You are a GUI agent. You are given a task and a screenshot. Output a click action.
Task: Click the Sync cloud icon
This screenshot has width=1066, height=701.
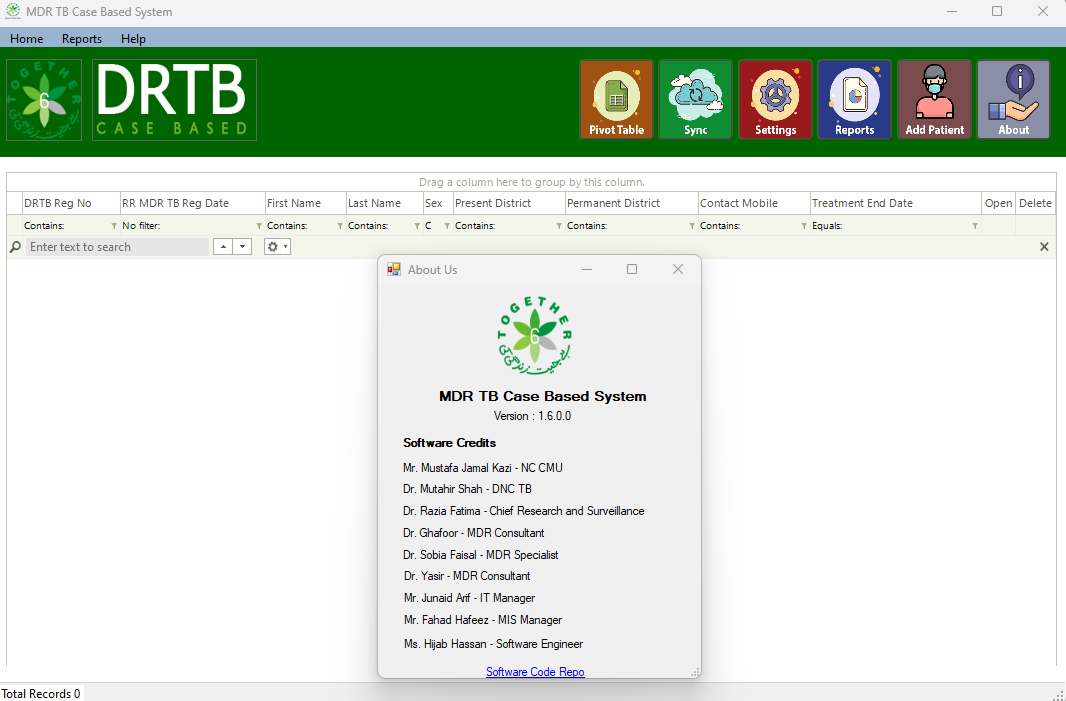(x=695, y=99)
